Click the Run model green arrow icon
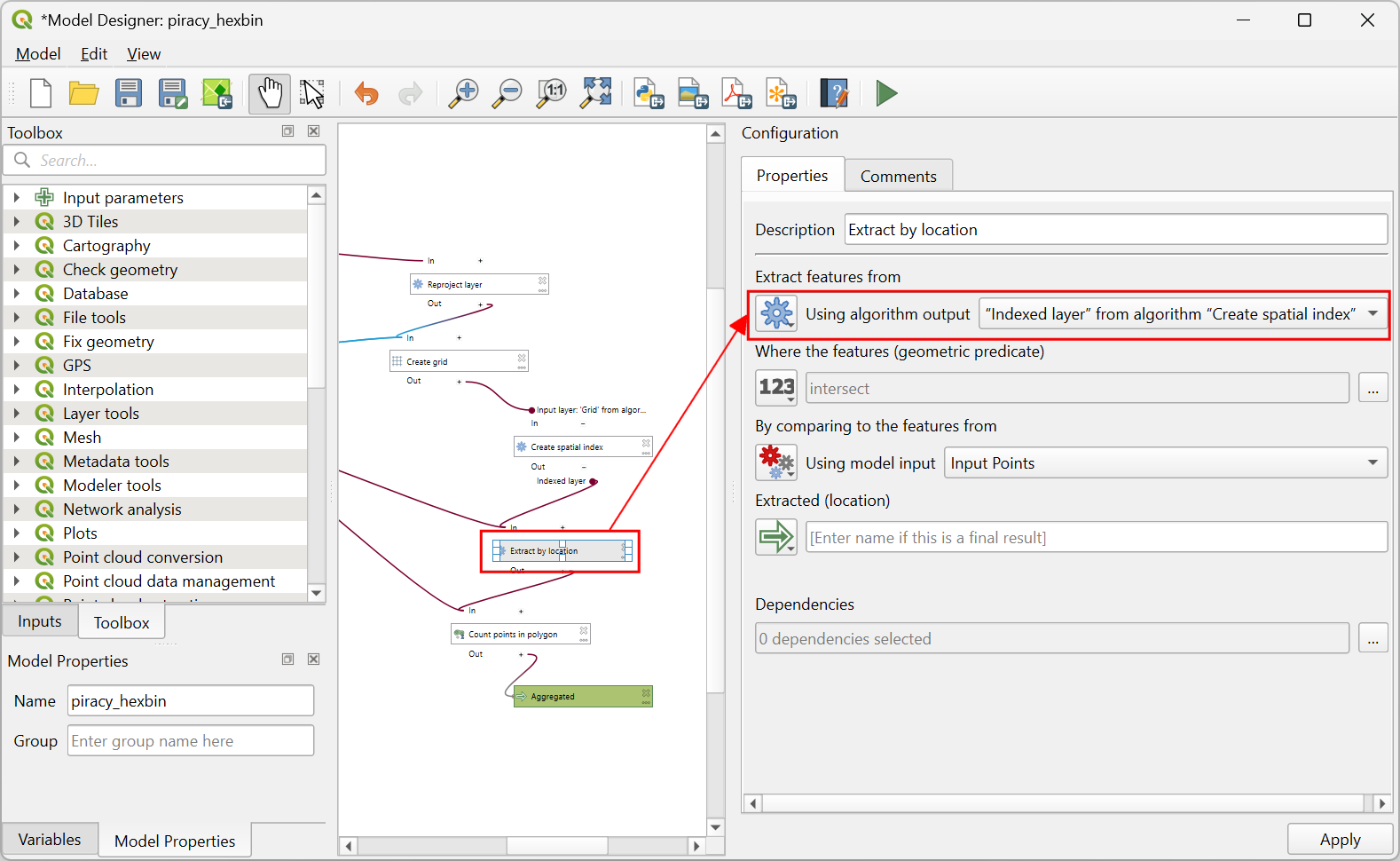This screenshot has width=1400, height=861. (x=886, y=93)
